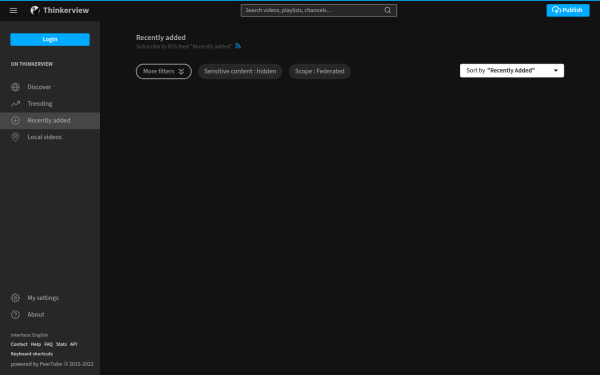600x375 pixels.
Task: Open the Contact footer link
Action: pyautogui.click(x=19, y=344)
